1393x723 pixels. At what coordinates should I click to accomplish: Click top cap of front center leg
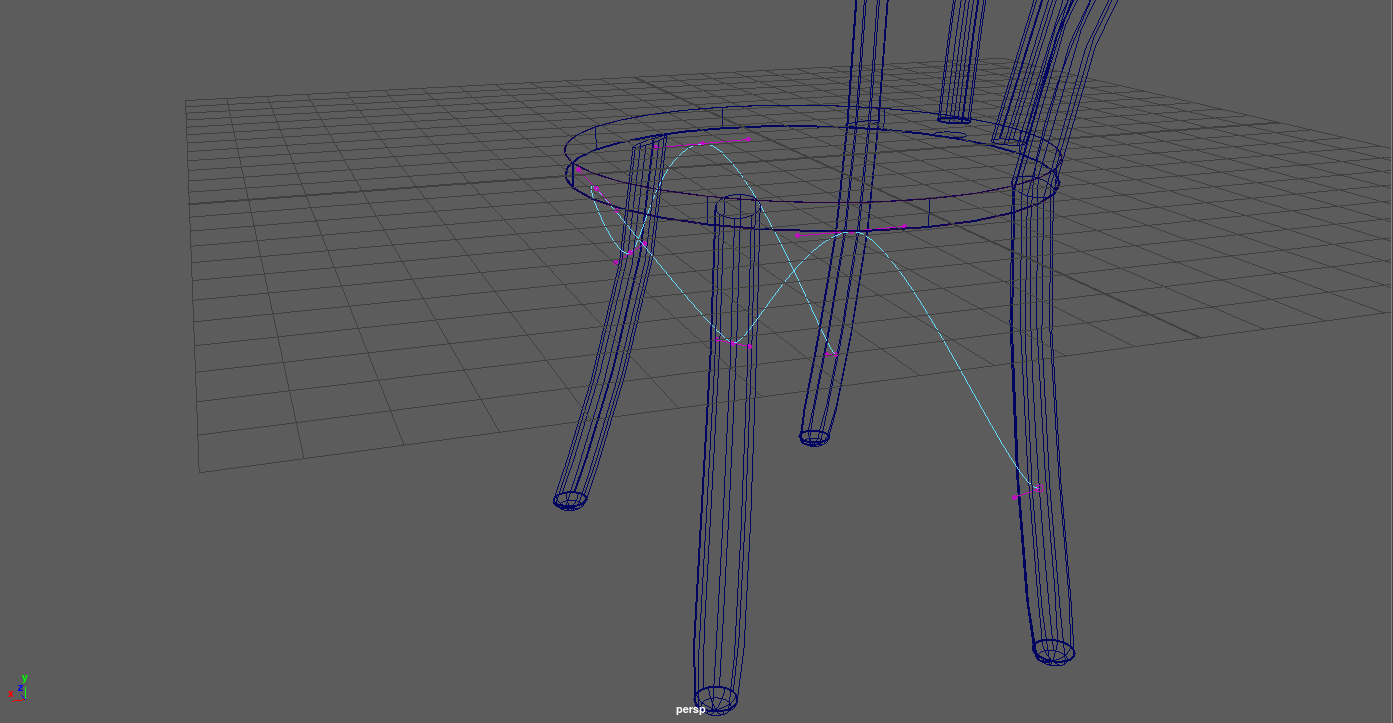(x=737, y=208)
